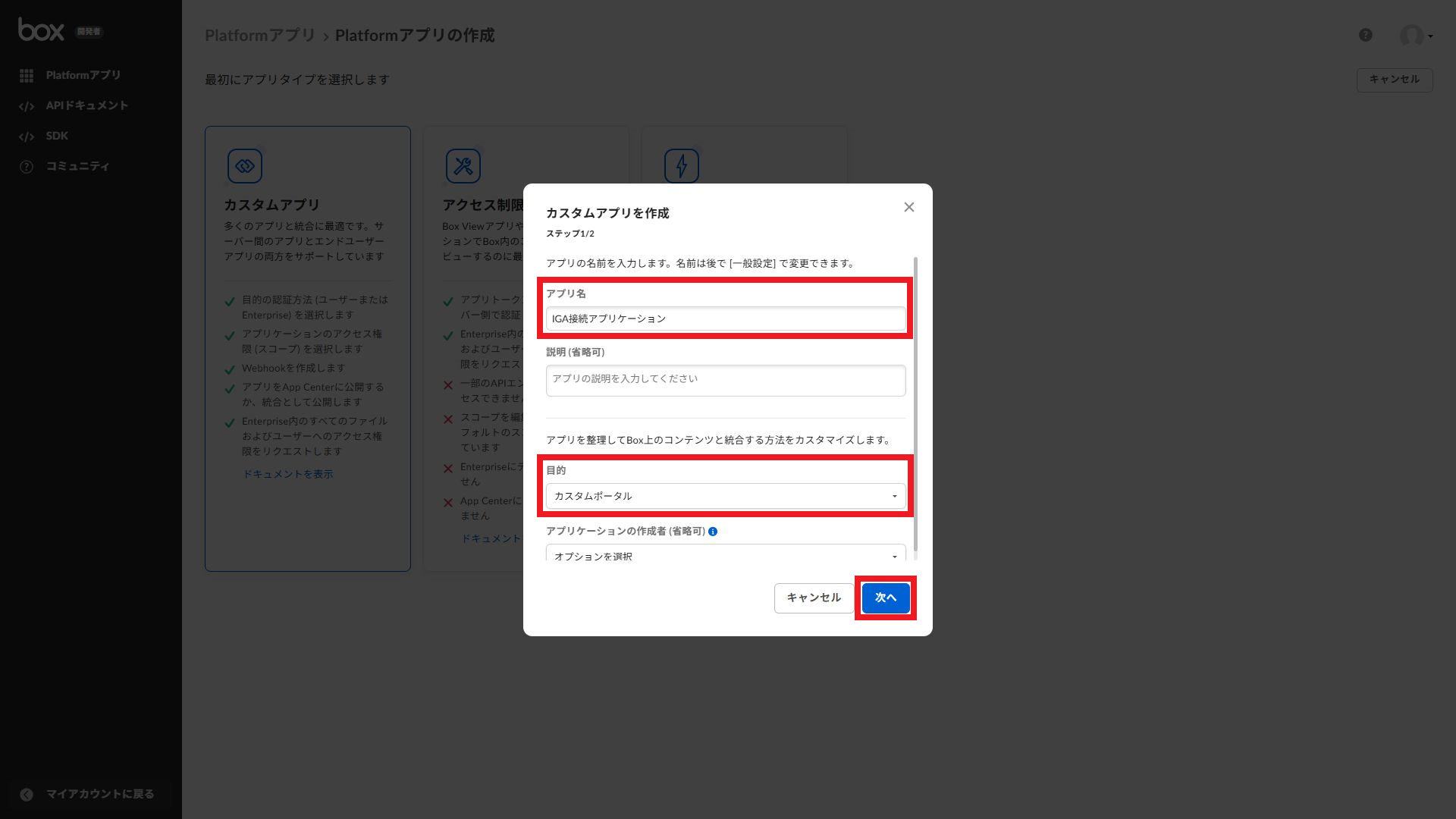Click the Platformアプリ grid icon
Image resolution: width=1456 pixels, height=819 pixels.
tap(27, 76)
